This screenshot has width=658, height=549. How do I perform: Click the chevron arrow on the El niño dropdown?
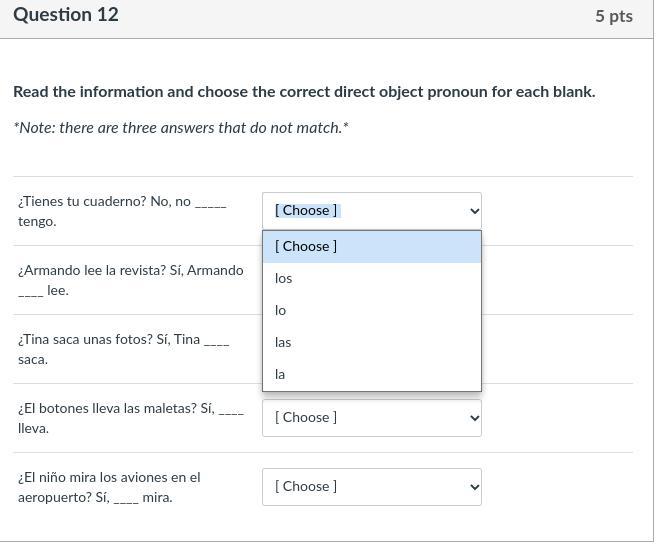pos(474,487)
